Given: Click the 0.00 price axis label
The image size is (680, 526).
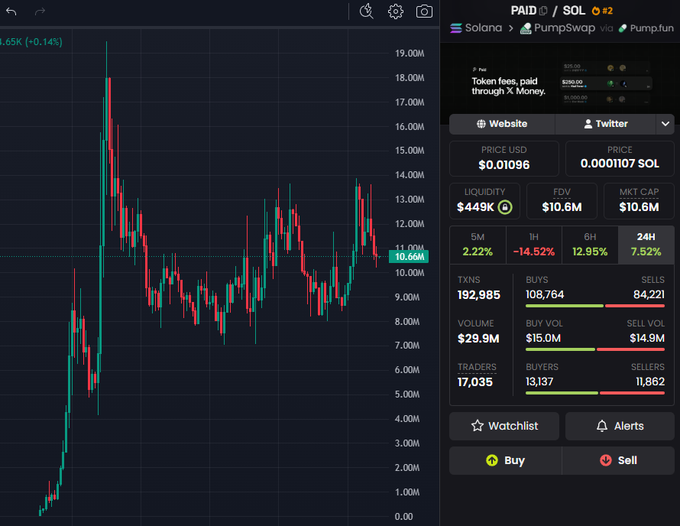Looking at the screenshot, I should click(x=404, y=516).
